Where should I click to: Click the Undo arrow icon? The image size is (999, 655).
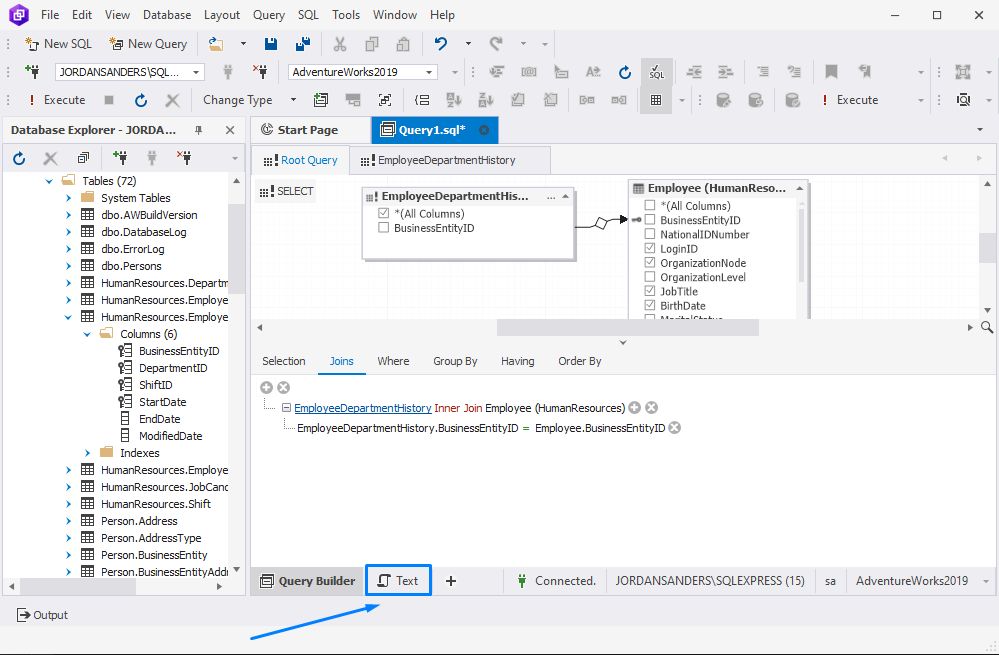tap(441, 44)
